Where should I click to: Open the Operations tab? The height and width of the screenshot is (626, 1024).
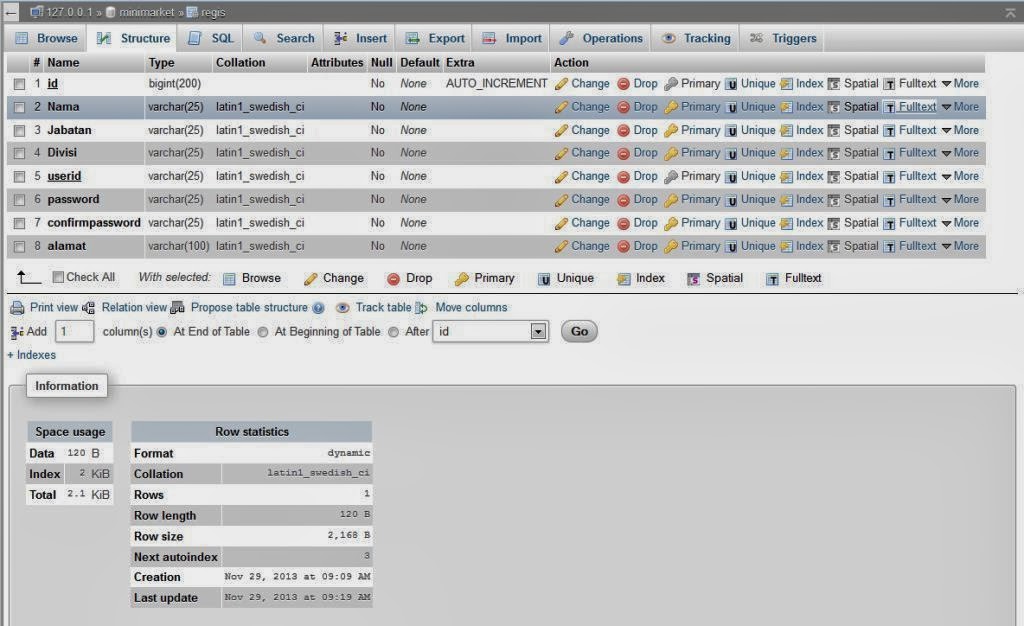coord(601,39)
